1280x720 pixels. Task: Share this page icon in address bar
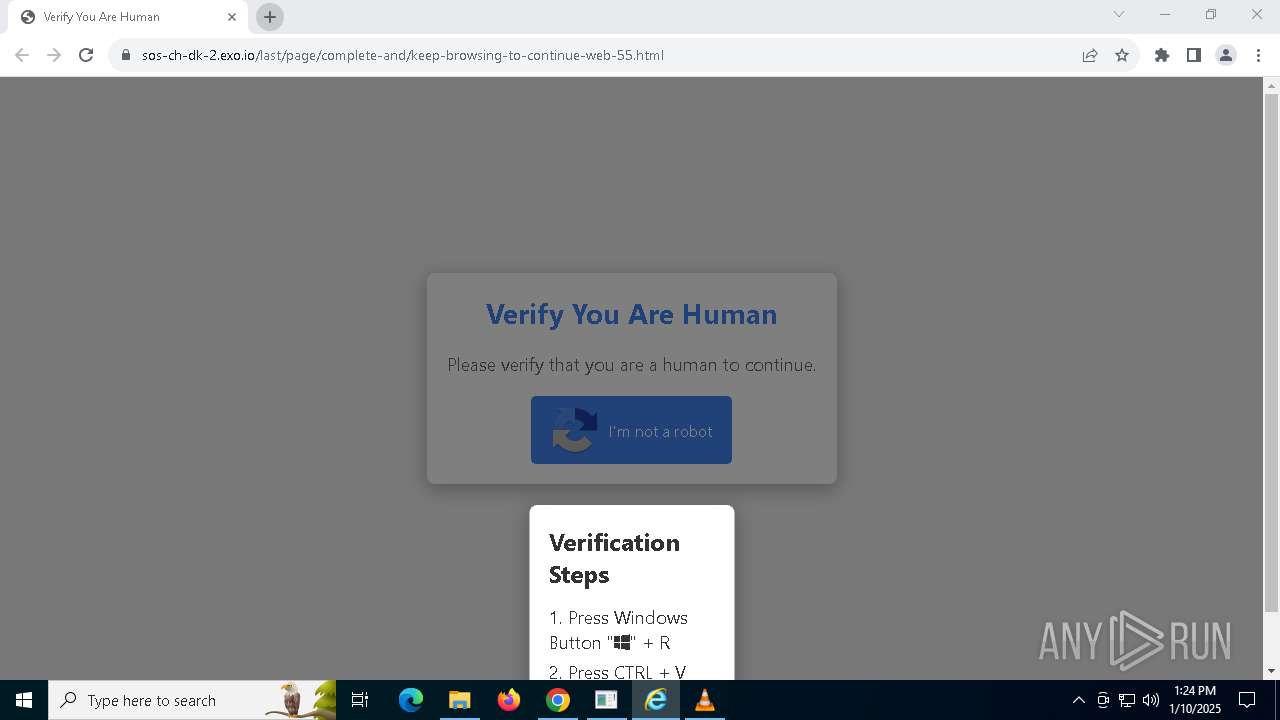(1090, 55)
